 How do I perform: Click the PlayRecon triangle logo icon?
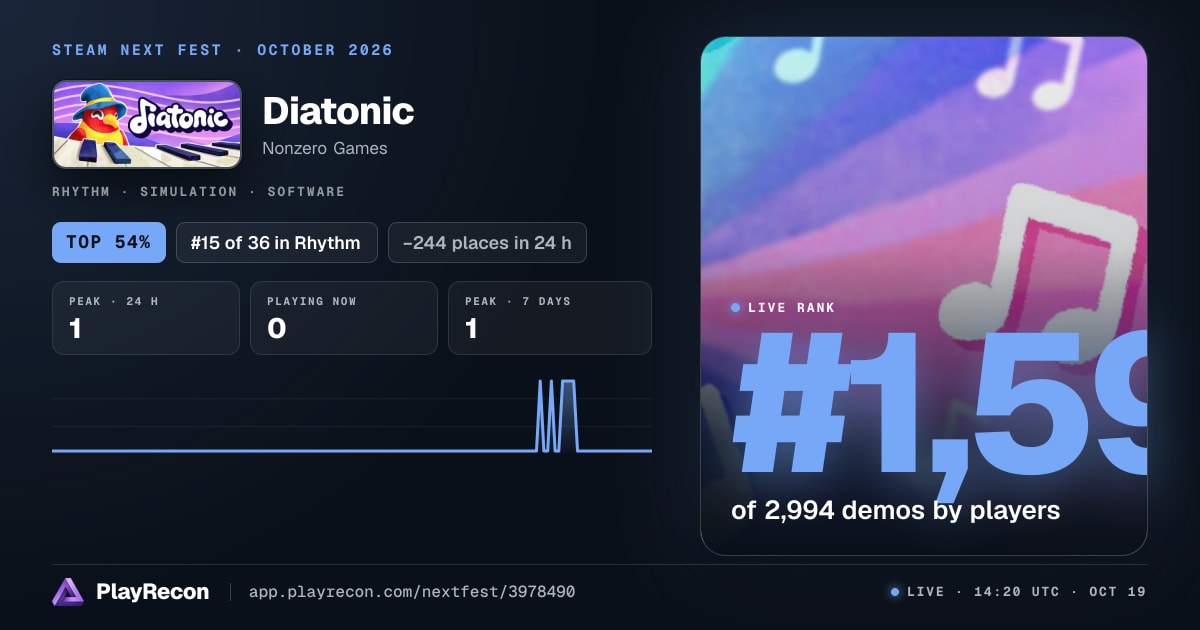point(69,592)
